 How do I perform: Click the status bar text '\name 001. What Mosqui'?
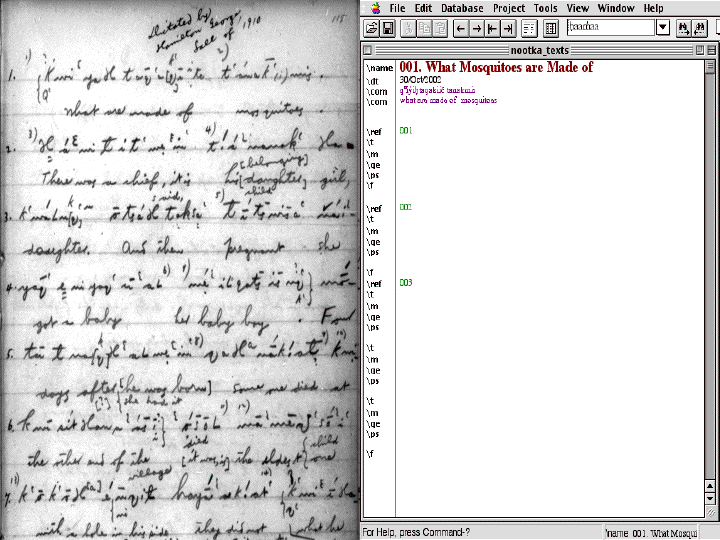tap(651, 533)
